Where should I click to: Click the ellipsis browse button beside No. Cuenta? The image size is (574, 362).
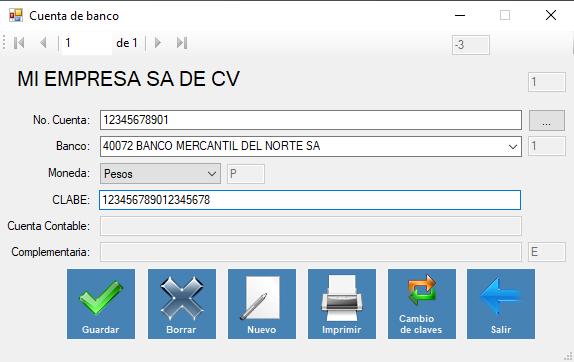(547, 120)
